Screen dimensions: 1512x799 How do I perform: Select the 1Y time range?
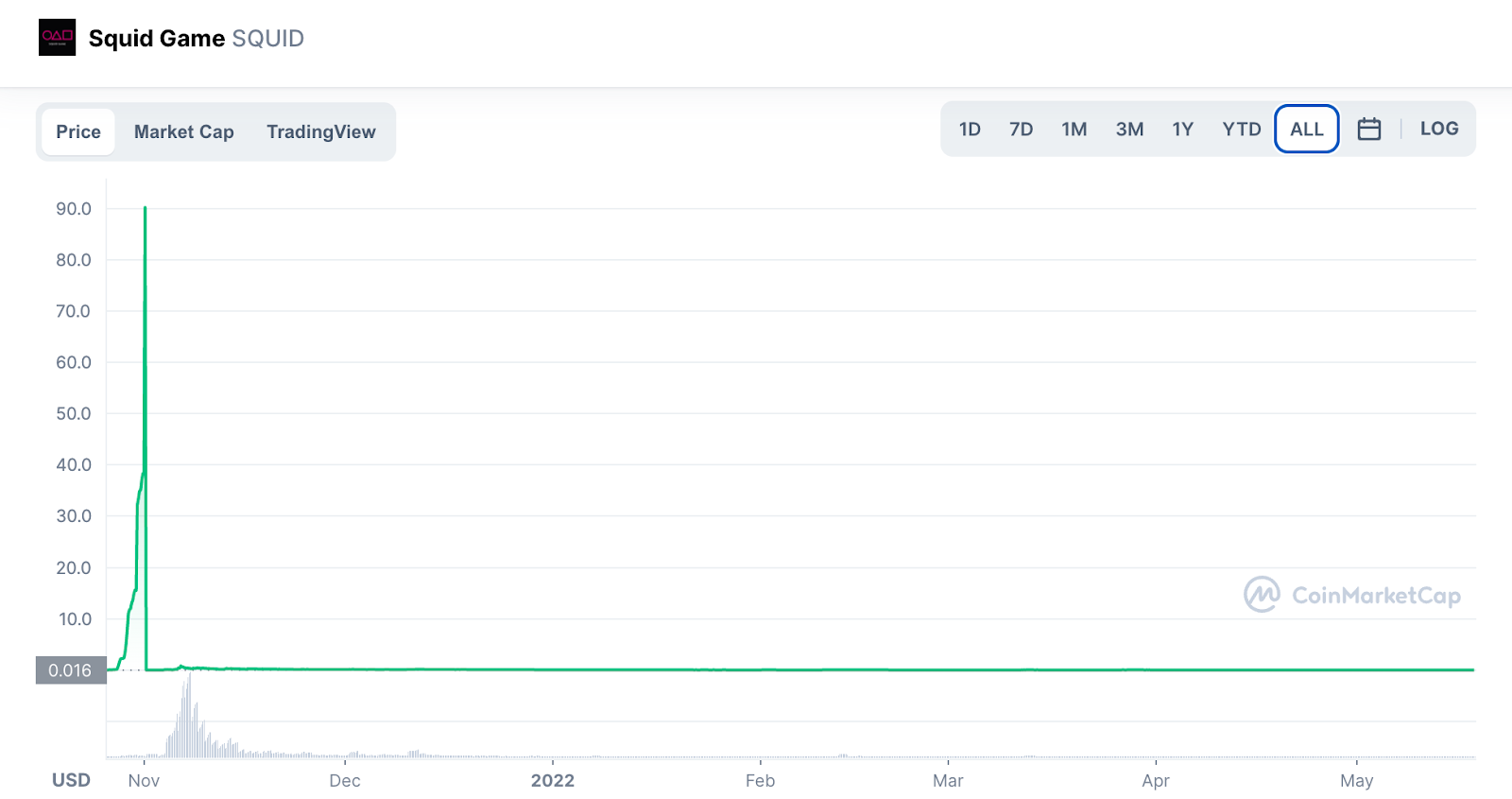pyautogui.click(x=1183, y=129)
